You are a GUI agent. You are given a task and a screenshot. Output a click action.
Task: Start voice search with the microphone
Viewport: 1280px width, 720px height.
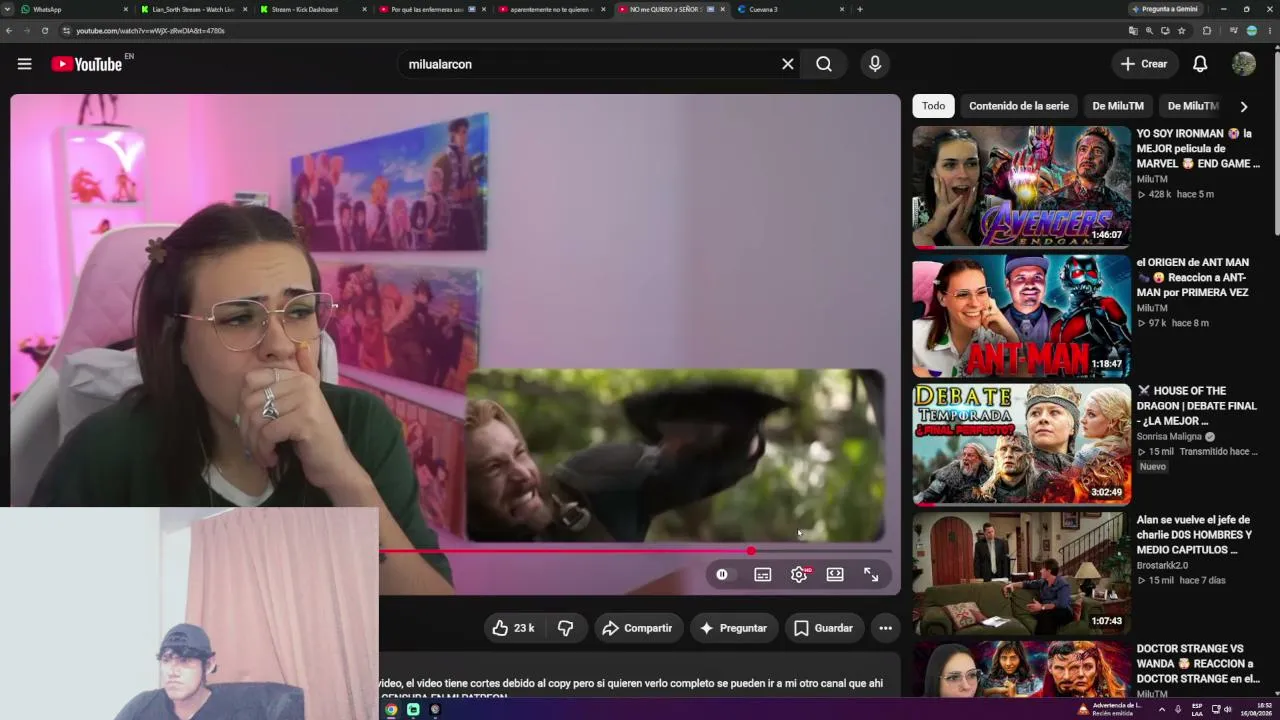[x=875, y=64]
